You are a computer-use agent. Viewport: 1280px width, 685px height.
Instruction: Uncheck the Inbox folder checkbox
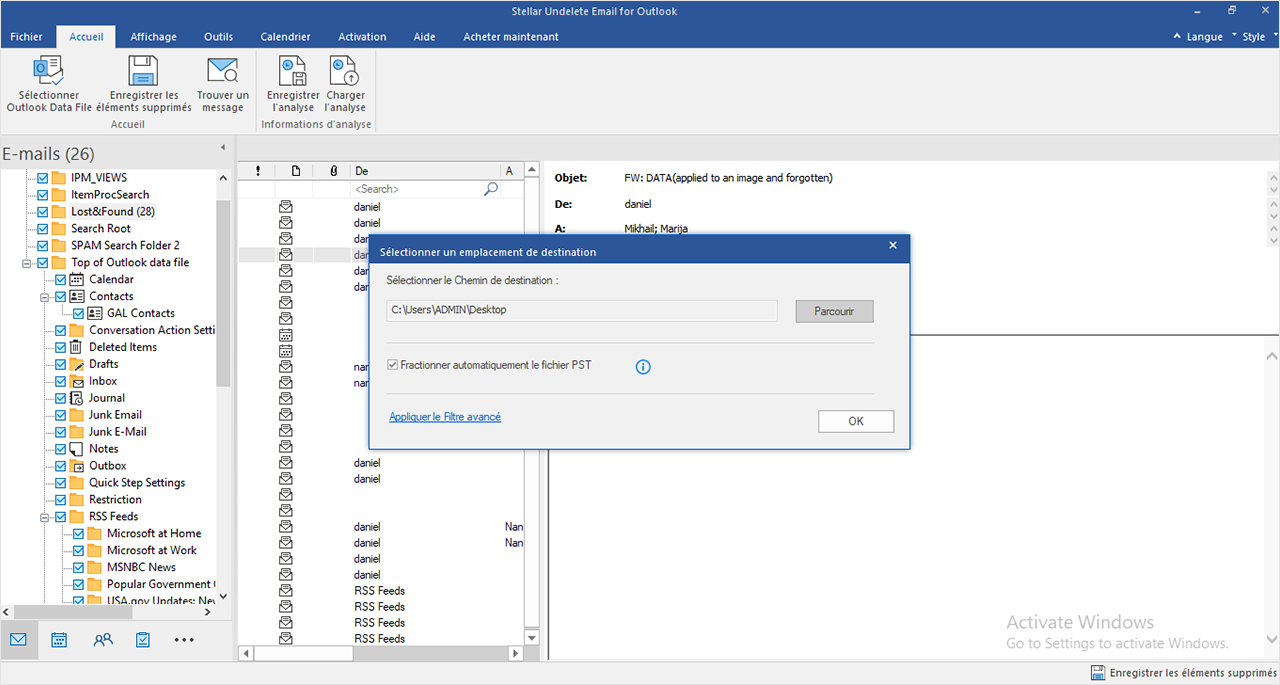60,381
